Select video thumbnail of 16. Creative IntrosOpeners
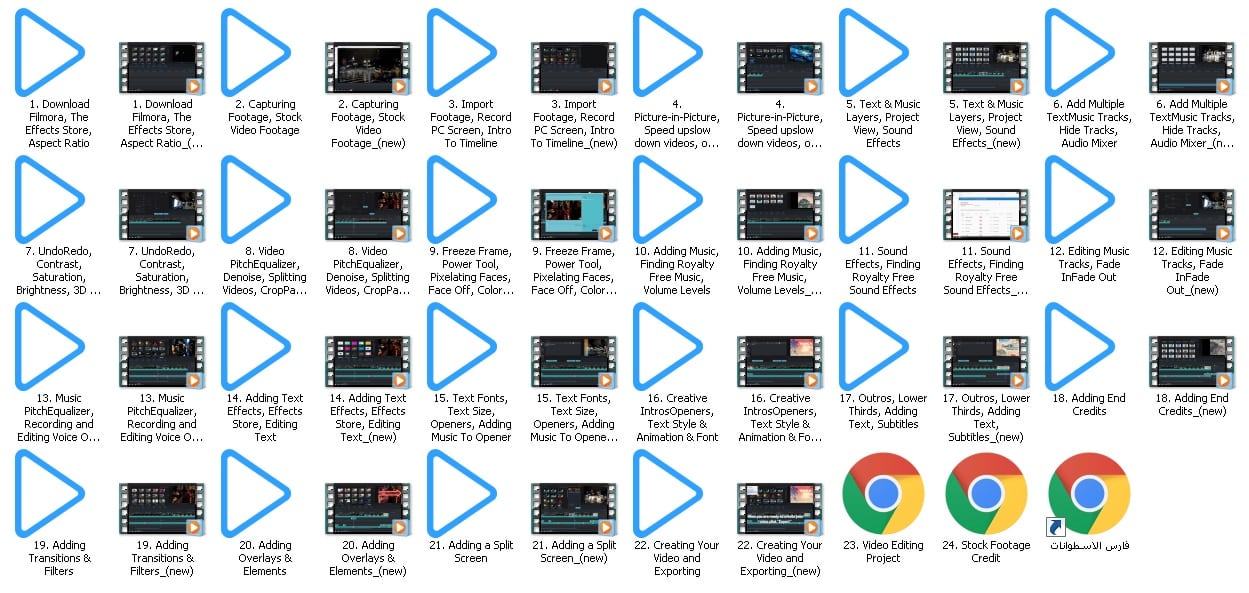Screen dimensions: 1249x593 779,362
